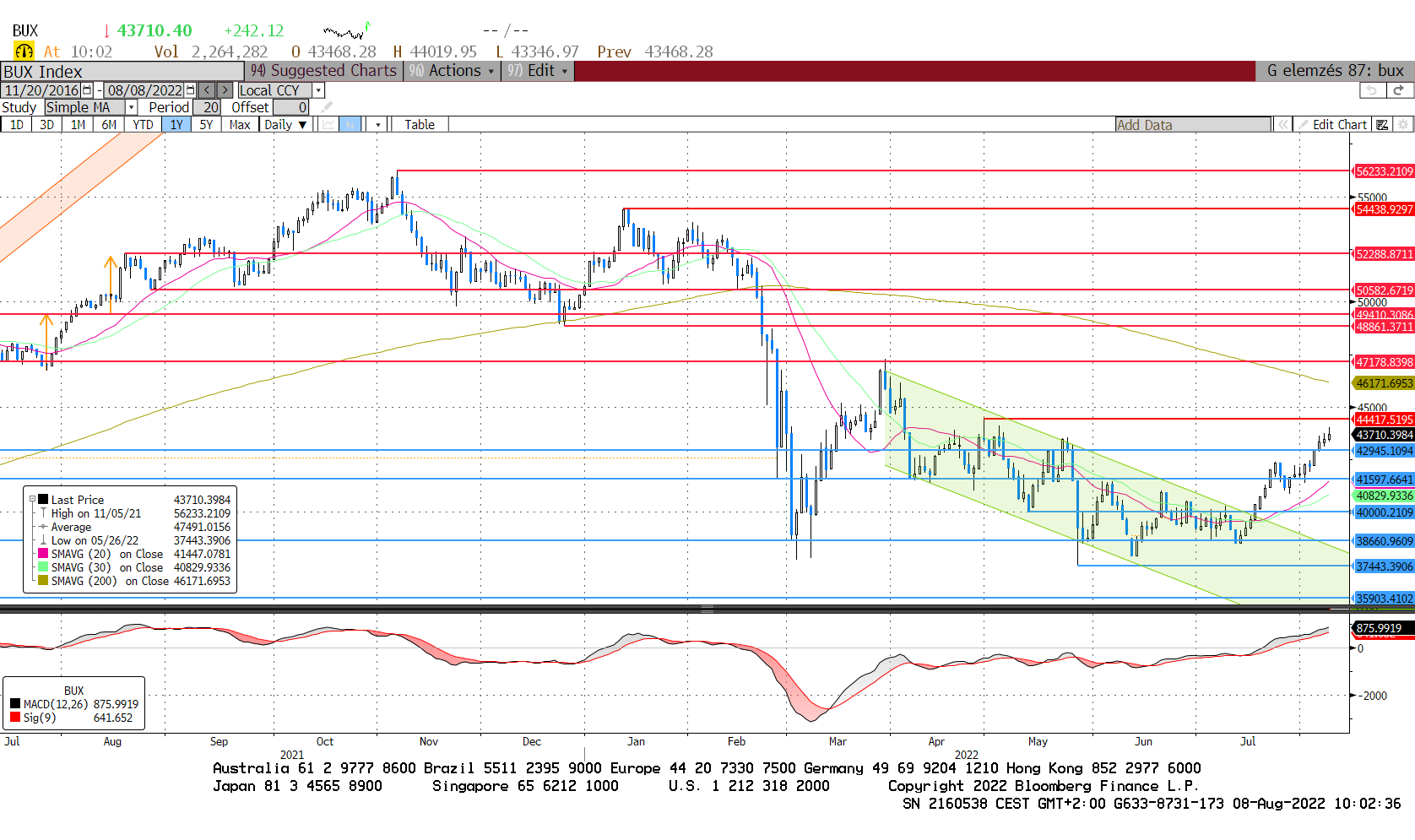Image resolution: width=1415 pixels, height=840 pixels.
Task: Click the Low on 05/26/22 marker icon
Action: 43,540
